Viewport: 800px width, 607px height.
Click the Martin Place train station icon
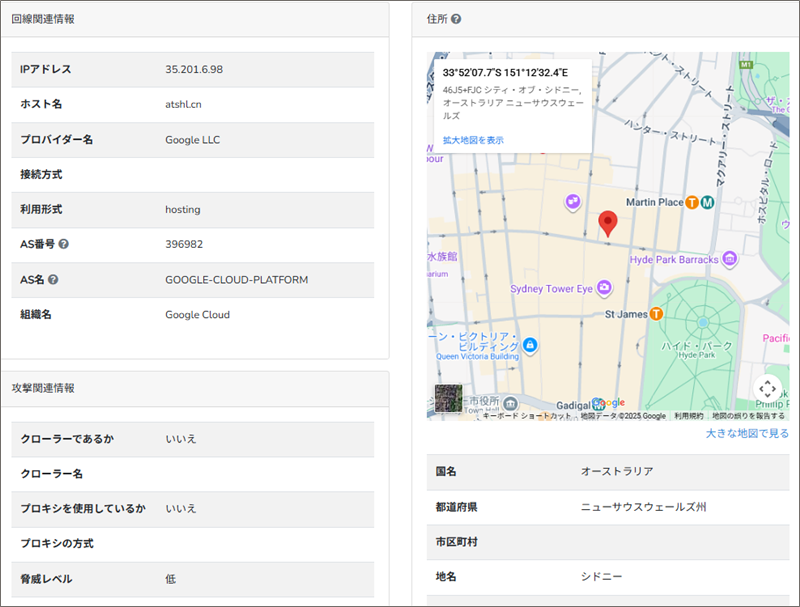(692, 202)
